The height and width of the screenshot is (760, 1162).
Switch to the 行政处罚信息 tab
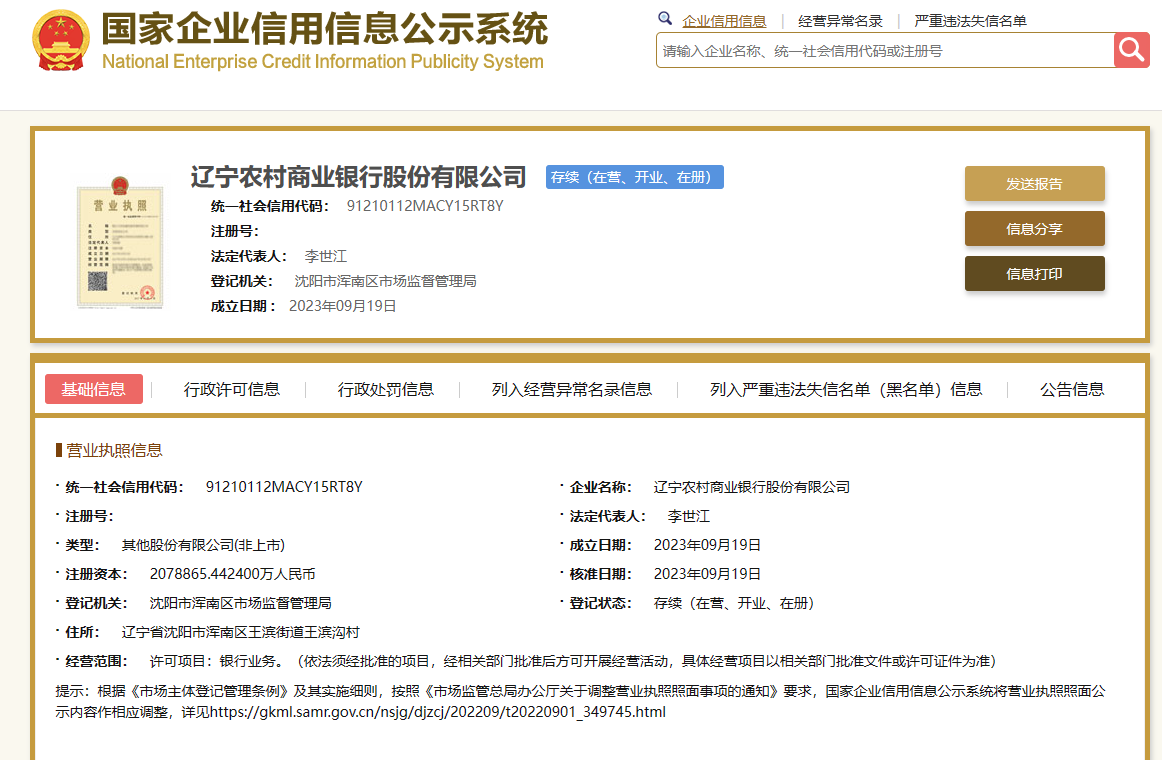(x=386, y=390)
